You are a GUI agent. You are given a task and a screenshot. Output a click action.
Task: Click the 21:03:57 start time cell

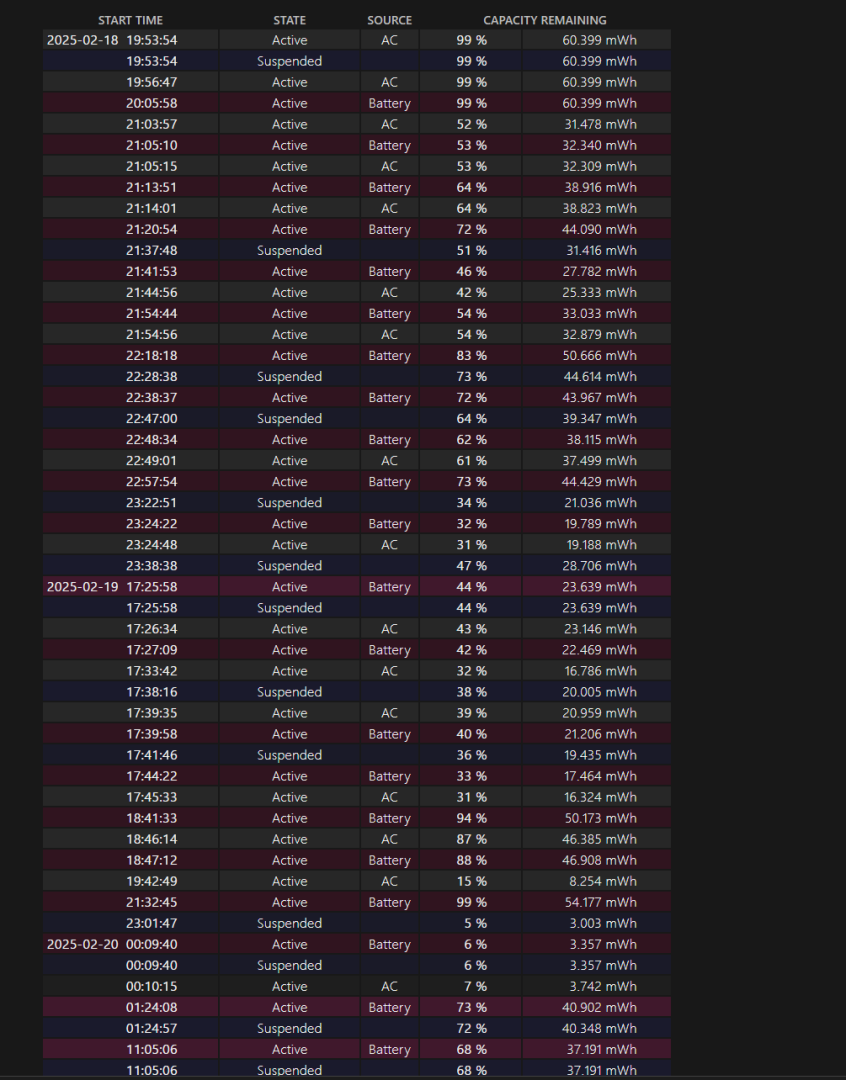tap(151, 124)
